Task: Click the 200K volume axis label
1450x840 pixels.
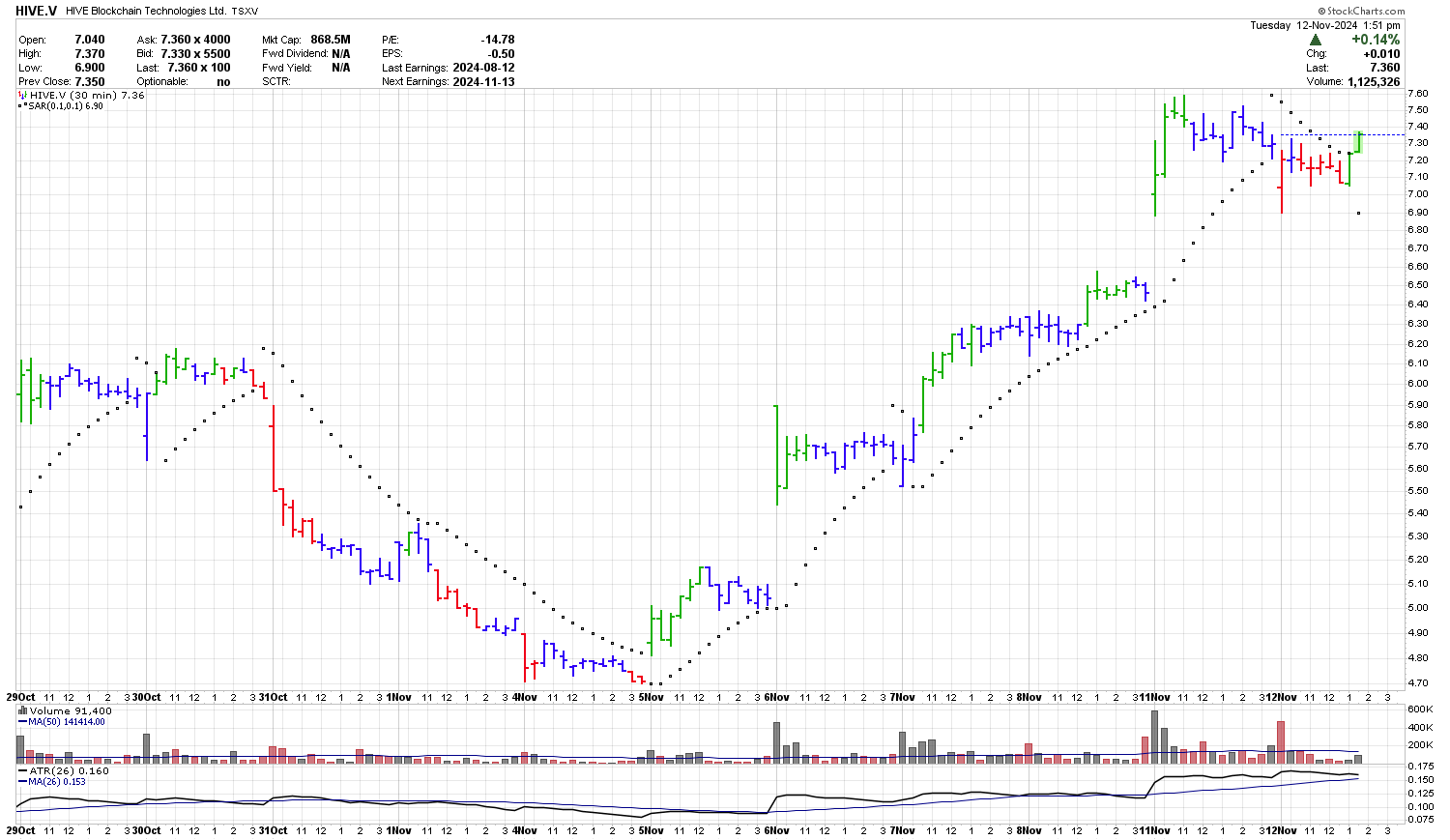Action: click(x=1420, y=745)
